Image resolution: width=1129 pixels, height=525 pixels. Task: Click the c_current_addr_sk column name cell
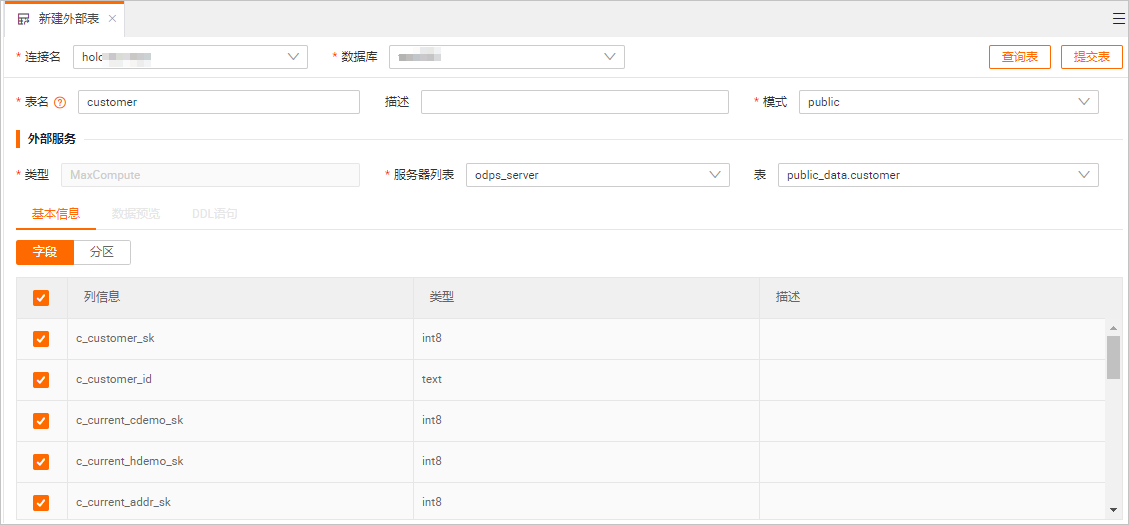tap(240, 502)
